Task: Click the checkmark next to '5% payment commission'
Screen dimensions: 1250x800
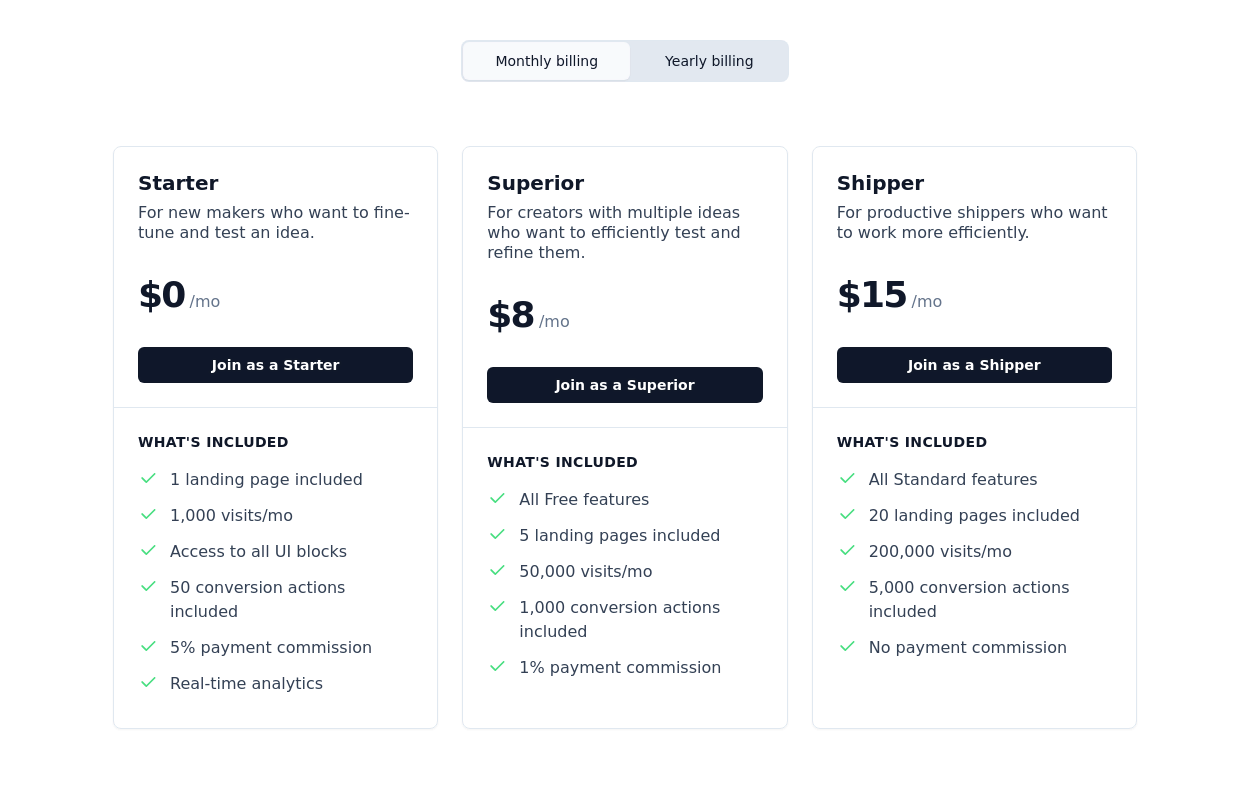Action: (148, 646)
